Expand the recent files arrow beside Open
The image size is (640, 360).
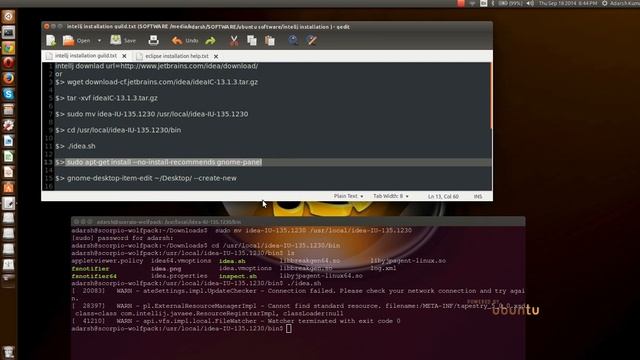coord(99,40)
